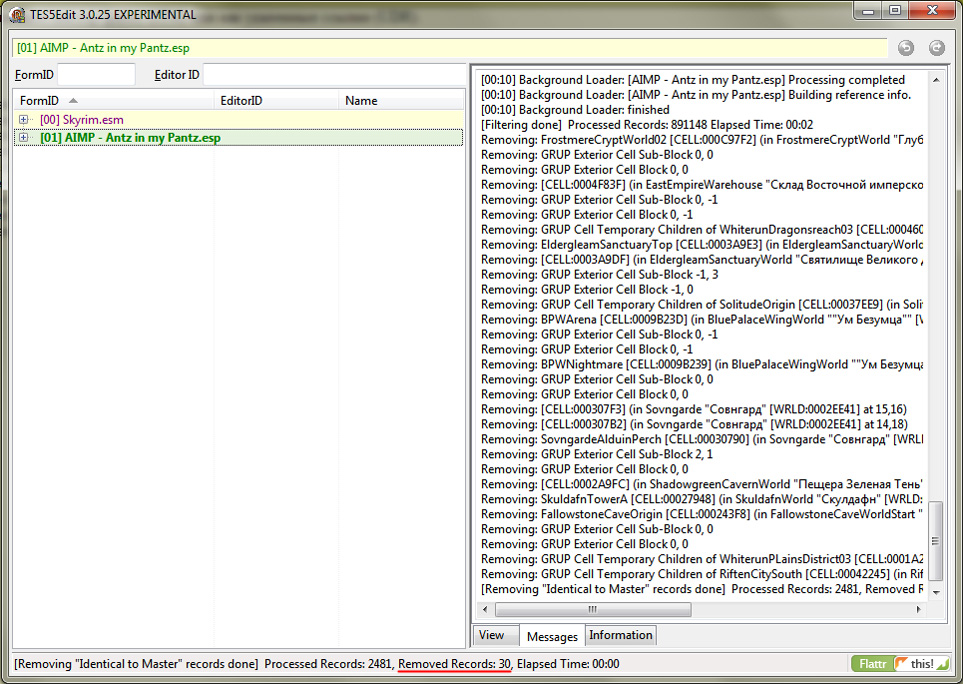Sort by the Name column header
The width and height of the screenshot is (963, 684).
click(402, 100)
